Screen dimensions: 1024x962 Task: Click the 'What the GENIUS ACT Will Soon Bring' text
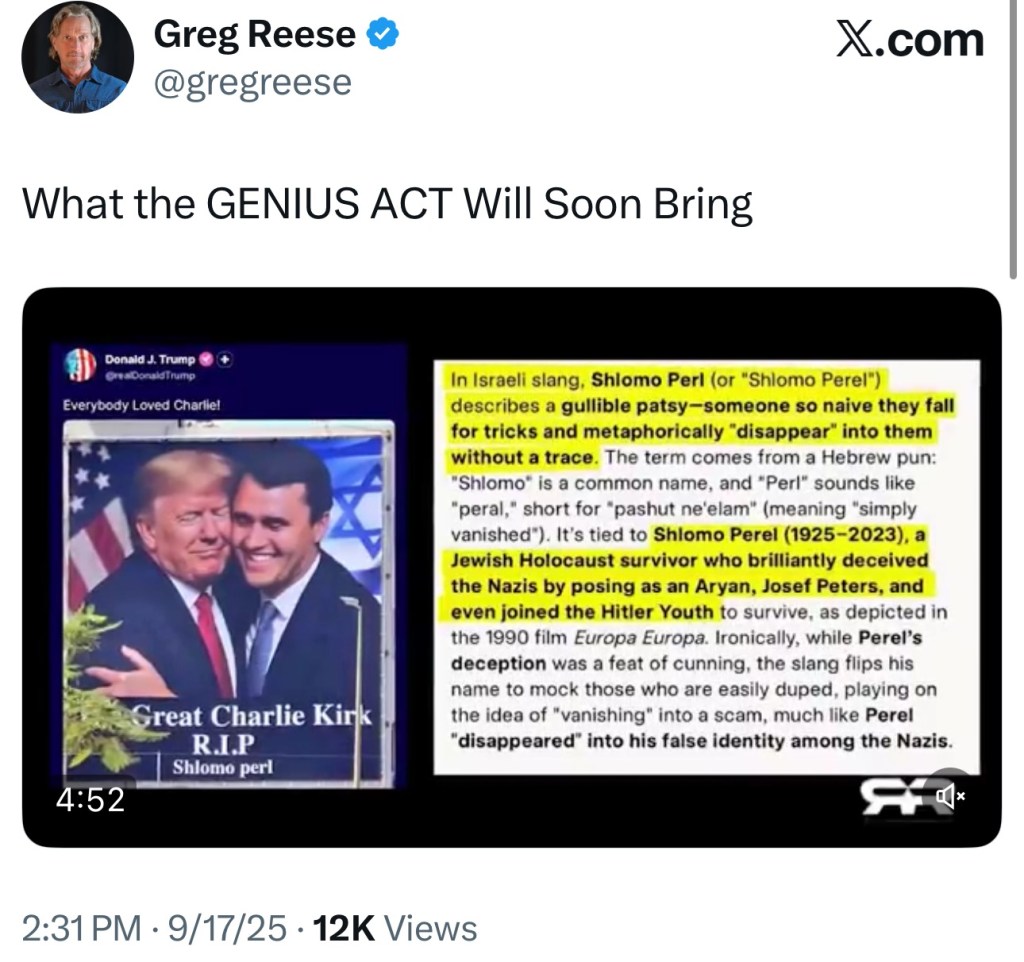click(388, 204)
